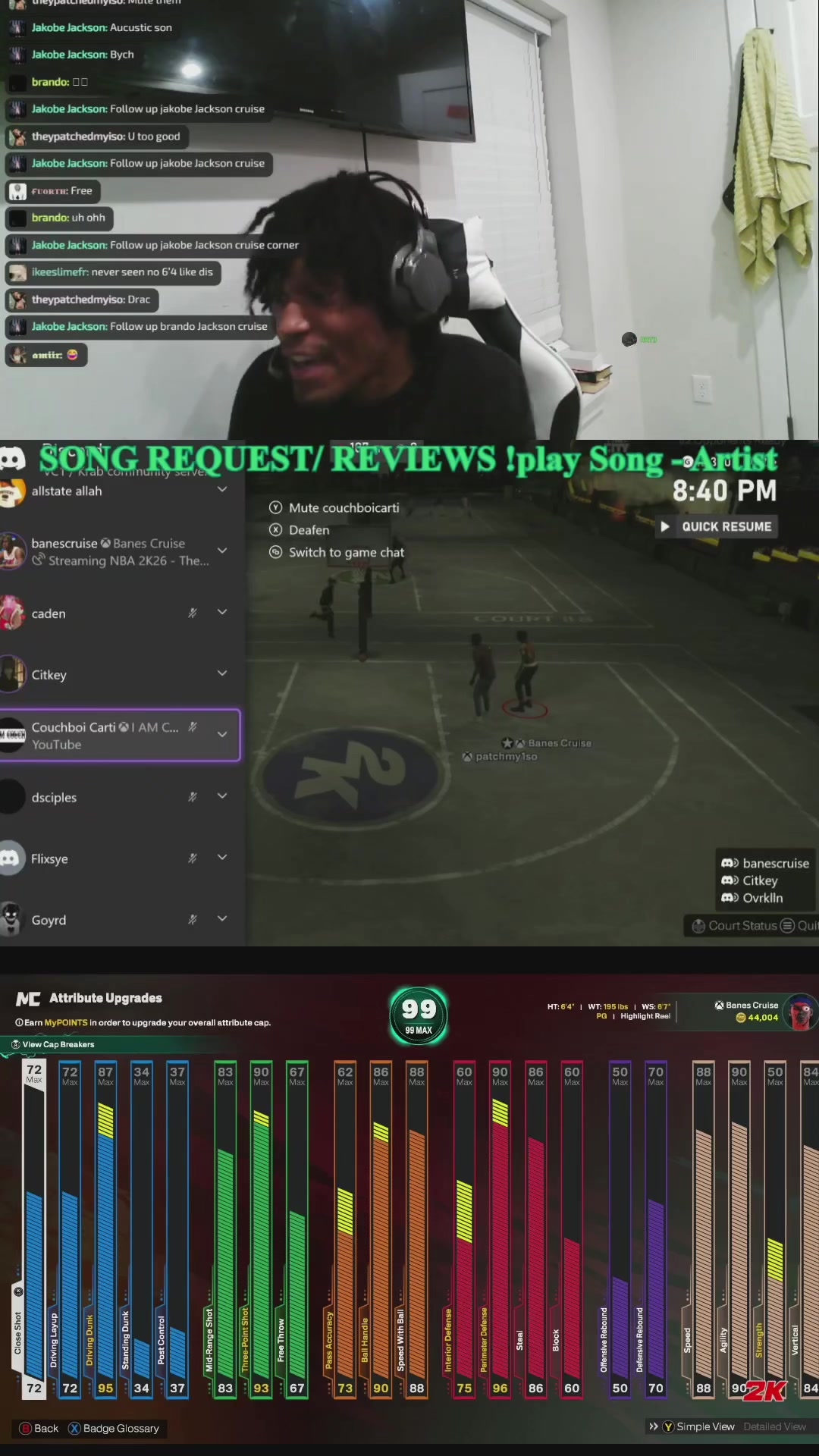Select the Citkey user row
Screen dimensions: 819x1456
(x=120, y=674)
